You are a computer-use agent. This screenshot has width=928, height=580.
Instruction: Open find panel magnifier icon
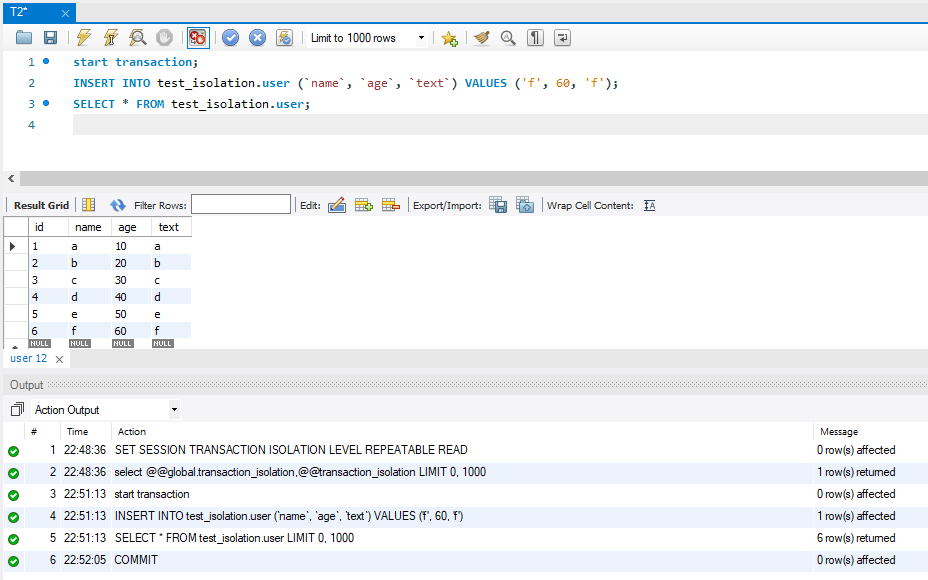(508, 38)
